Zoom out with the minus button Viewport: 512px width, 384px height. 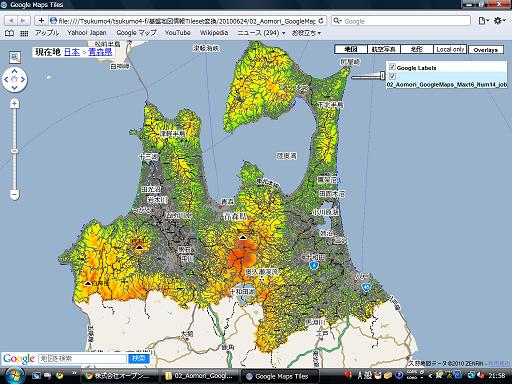pyautogui.click(x=14, y=194)
